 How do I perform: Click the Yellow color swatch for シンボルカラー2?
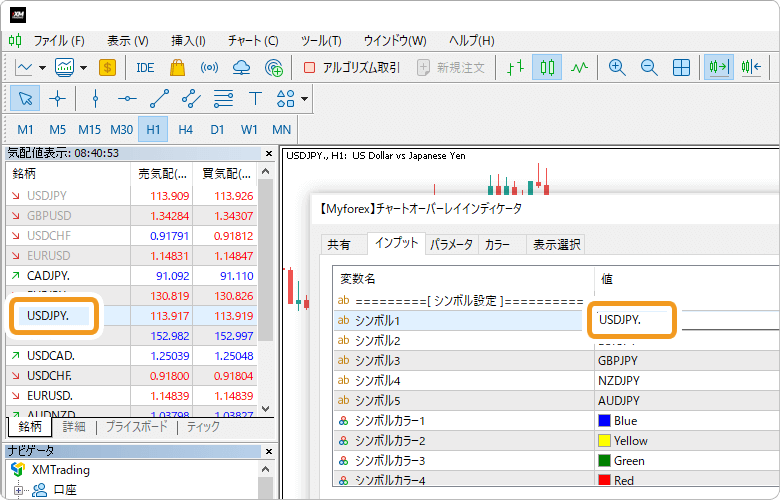click(604, 441)
